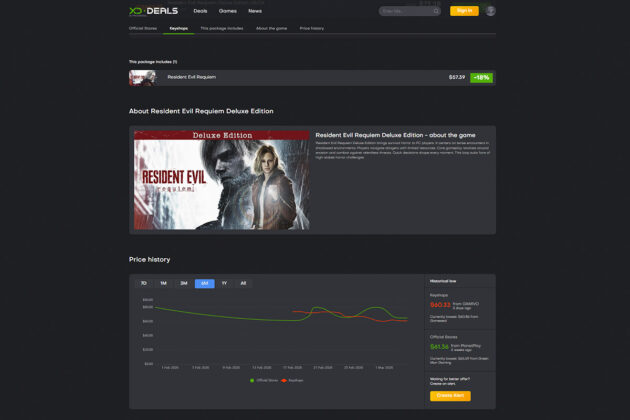This screenshot has height=420, width=630.
Task: Select the 7D price history range
Action: (143, 283)
